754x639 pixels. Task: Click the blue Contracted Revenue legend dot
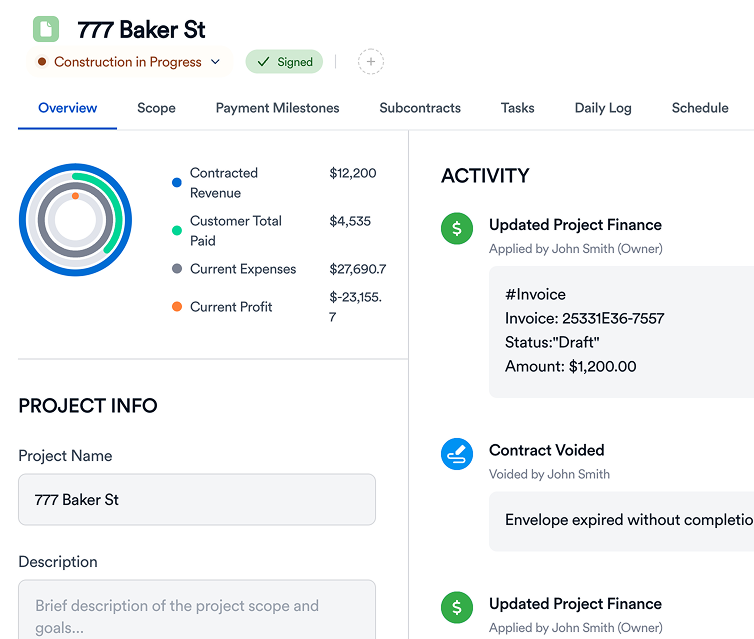pos(176,182)
